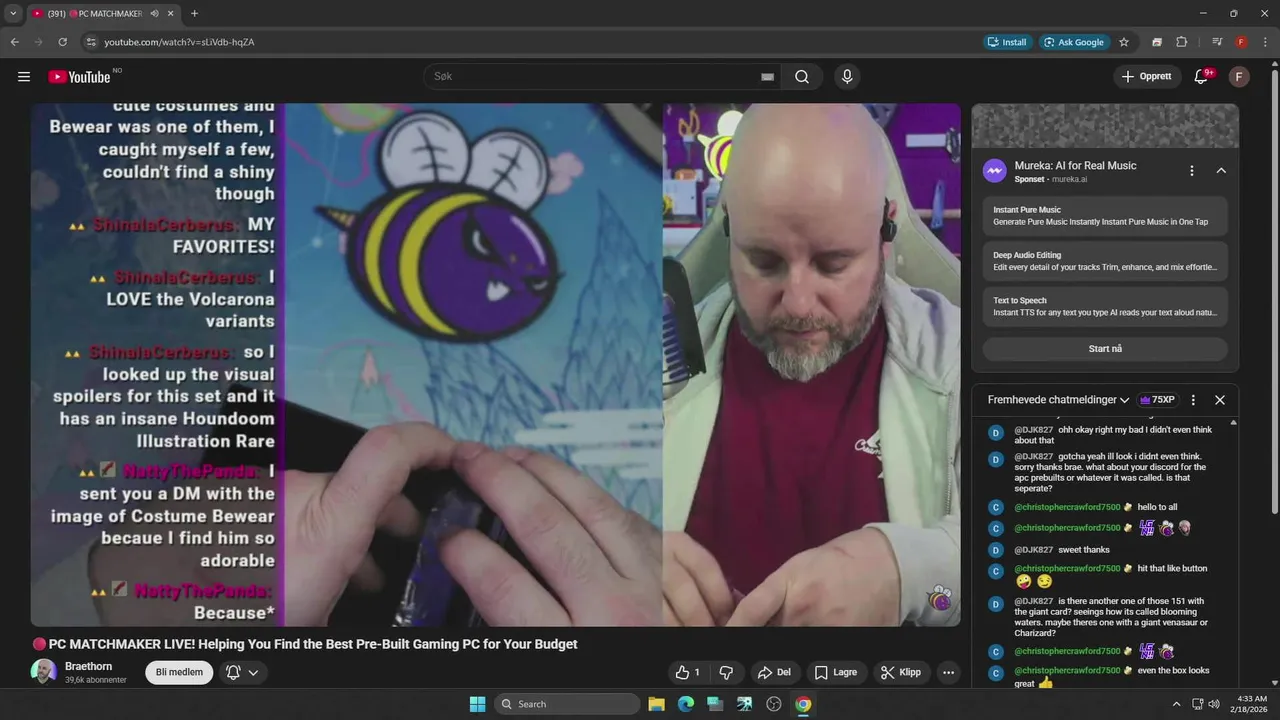View site information icon in address bar
This screenshot has height=720, width=1280.
91,42
